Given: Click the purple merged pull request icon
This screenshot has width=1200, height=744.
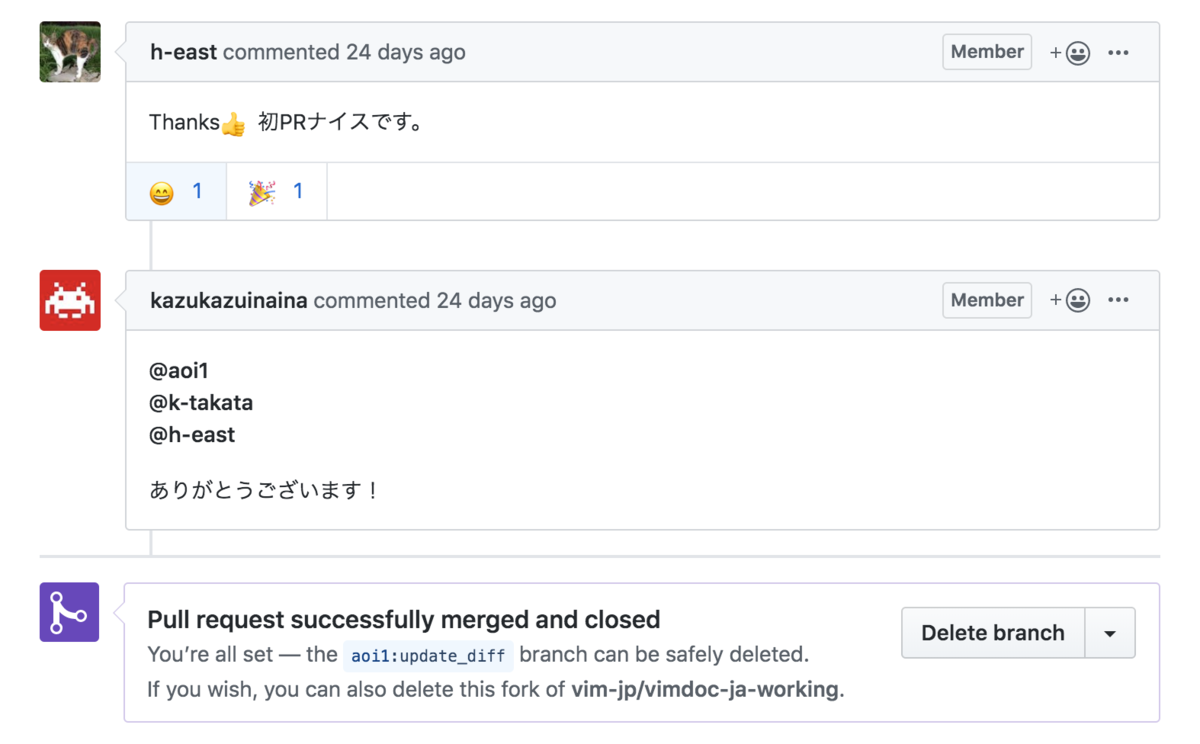Looking at the screenshot, I should pyautogui.click(x=69, y=612).
